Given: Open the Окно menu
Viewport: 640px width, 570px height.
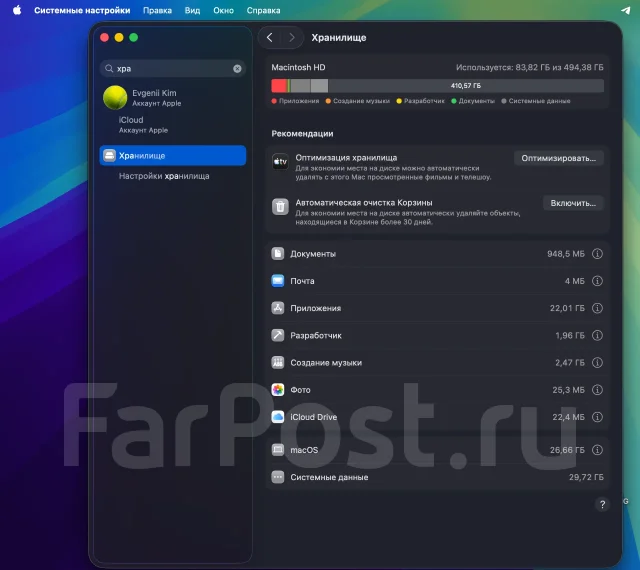Looking at the screenshot, I should (x=223, y=10).
